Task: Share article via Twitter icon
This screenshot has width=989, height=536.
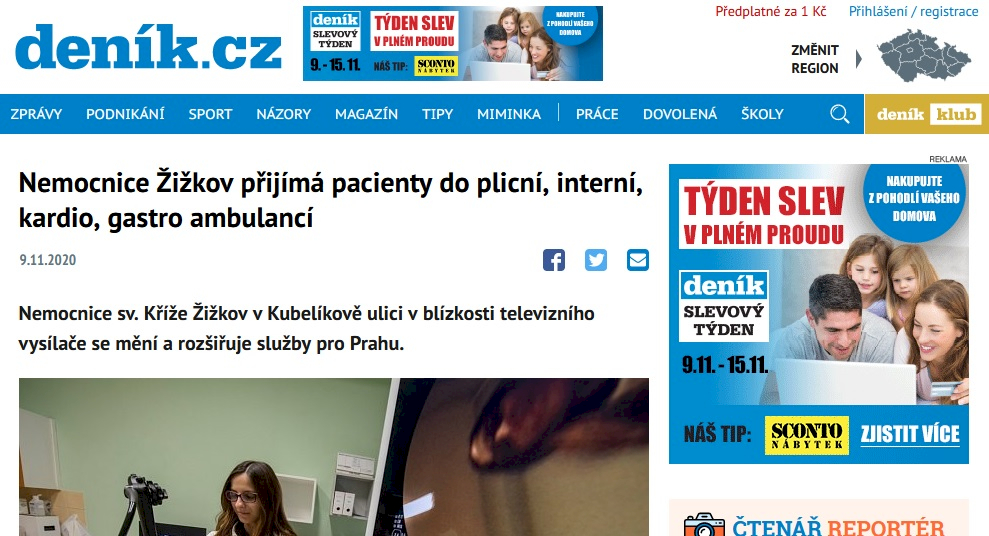Action: coord(595,260)
